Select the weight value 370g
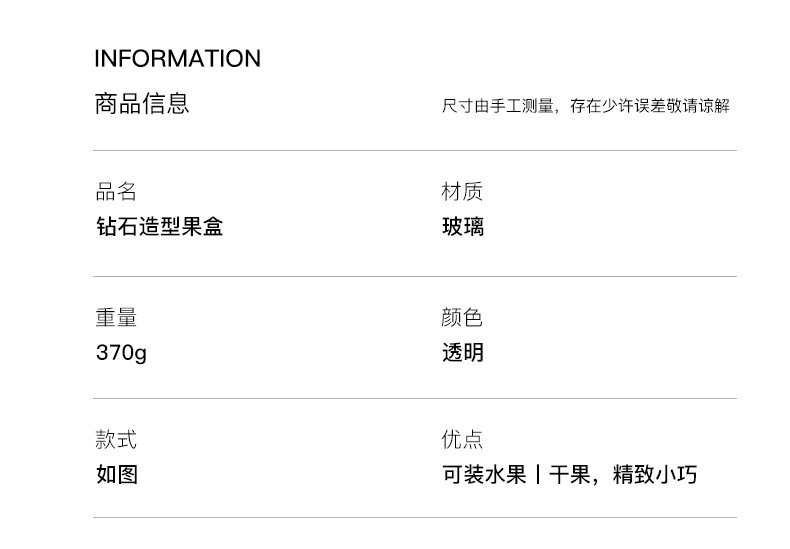Screen dimensions: 790x549 121,353
